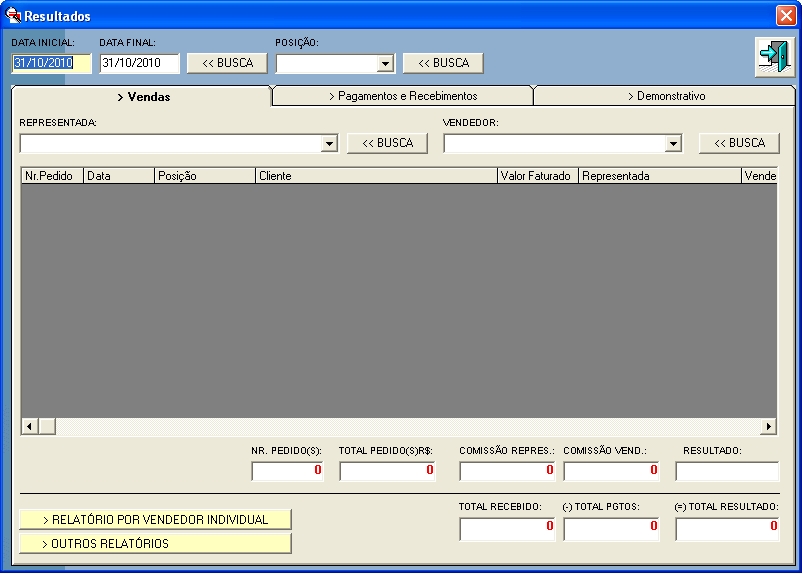The height and width of the screenshot is (574, 802).
Task: Open Outros Relatórios
Action: 155,544
